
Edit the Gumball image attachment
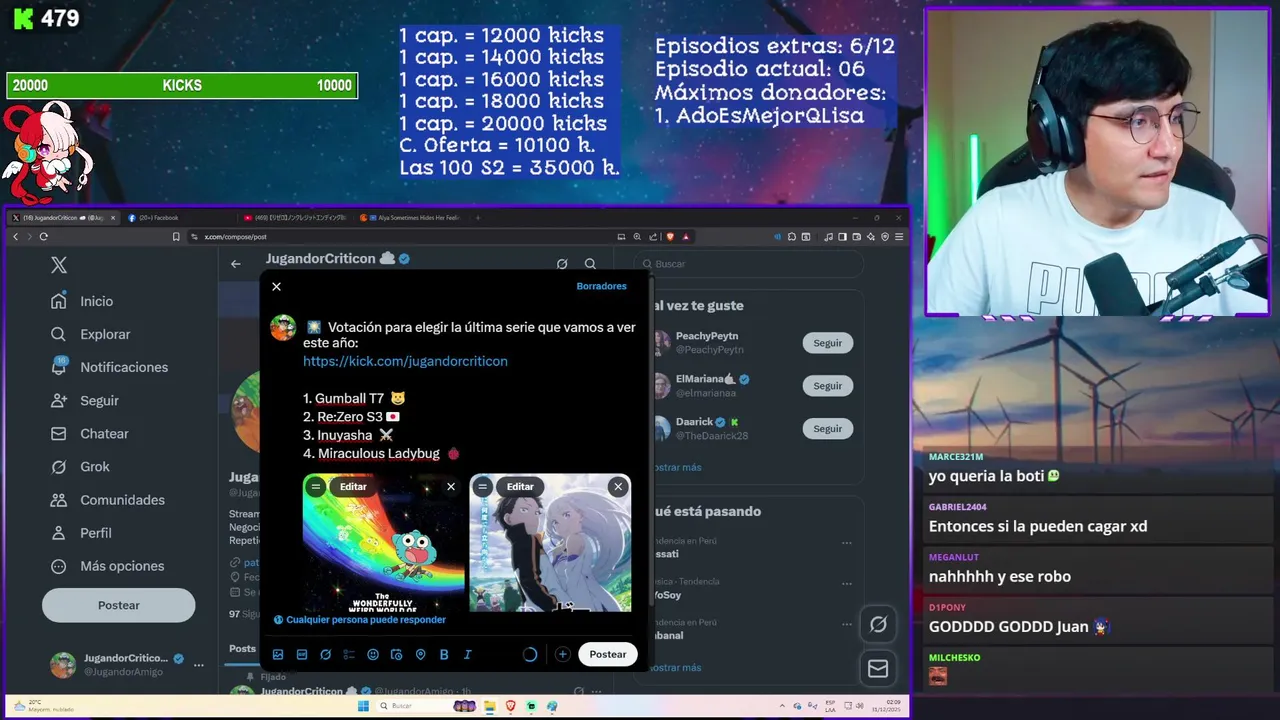coord(353,486)
